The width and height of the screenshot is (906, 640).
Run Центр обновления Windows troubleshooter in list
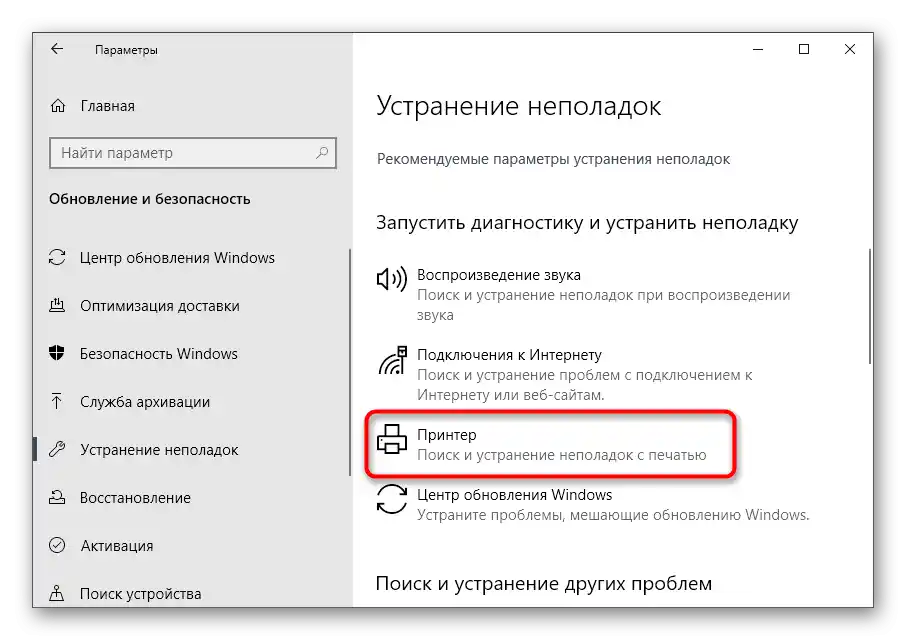593,504
